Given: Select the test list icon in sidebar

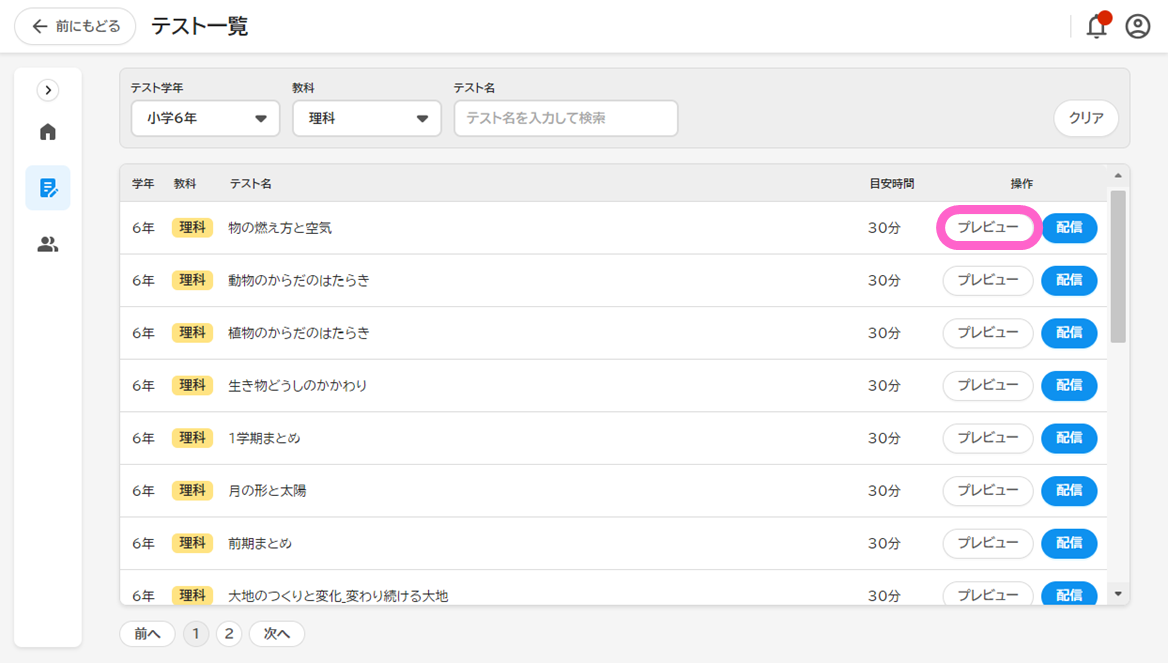Looking at the screenshot, I should click(48, 188).
